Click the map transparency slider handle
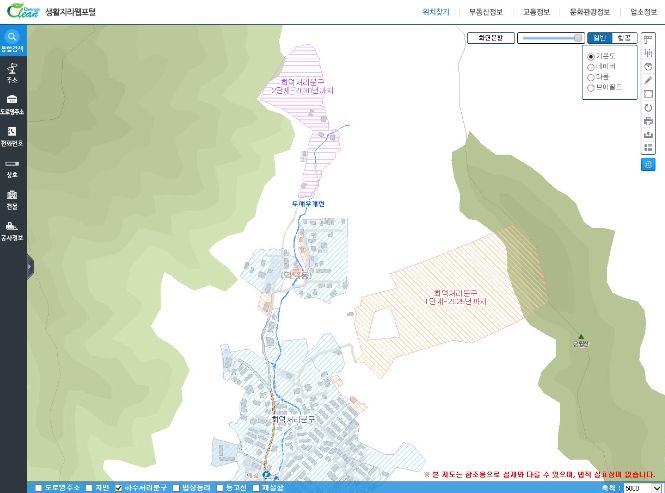The width and height of the screenshot is (665, 493). coord(578,37)
